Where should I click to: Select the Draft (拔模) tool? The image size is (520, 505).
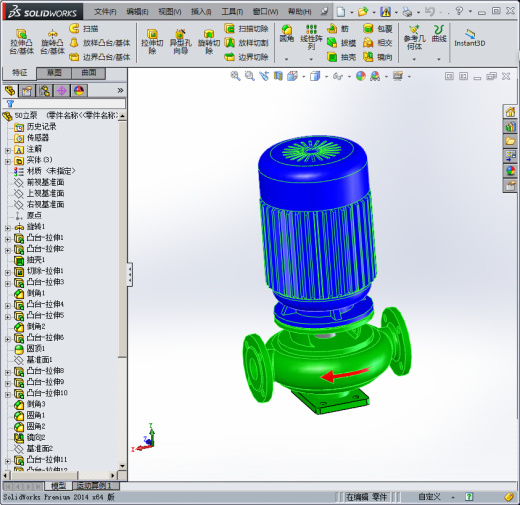pos(341,43)
